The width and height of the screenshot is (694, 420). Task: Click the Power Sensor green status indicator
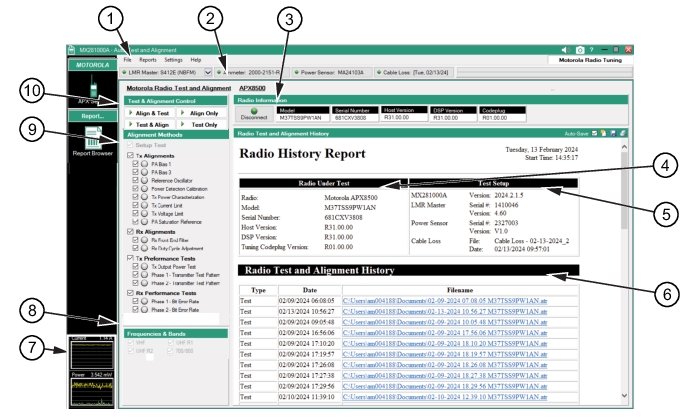tap(297, 72)
